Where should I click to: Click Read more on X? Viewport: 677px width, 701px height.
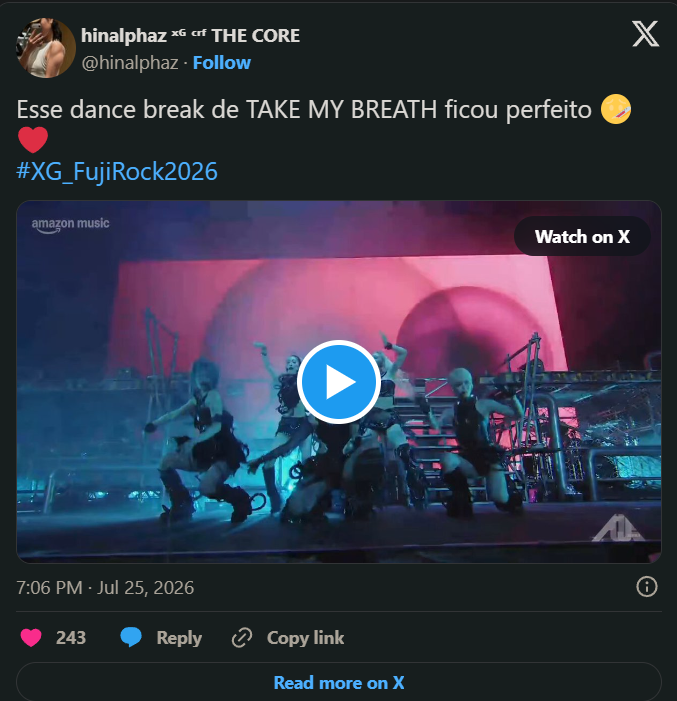pyautogui.click(x=338, y=683)
